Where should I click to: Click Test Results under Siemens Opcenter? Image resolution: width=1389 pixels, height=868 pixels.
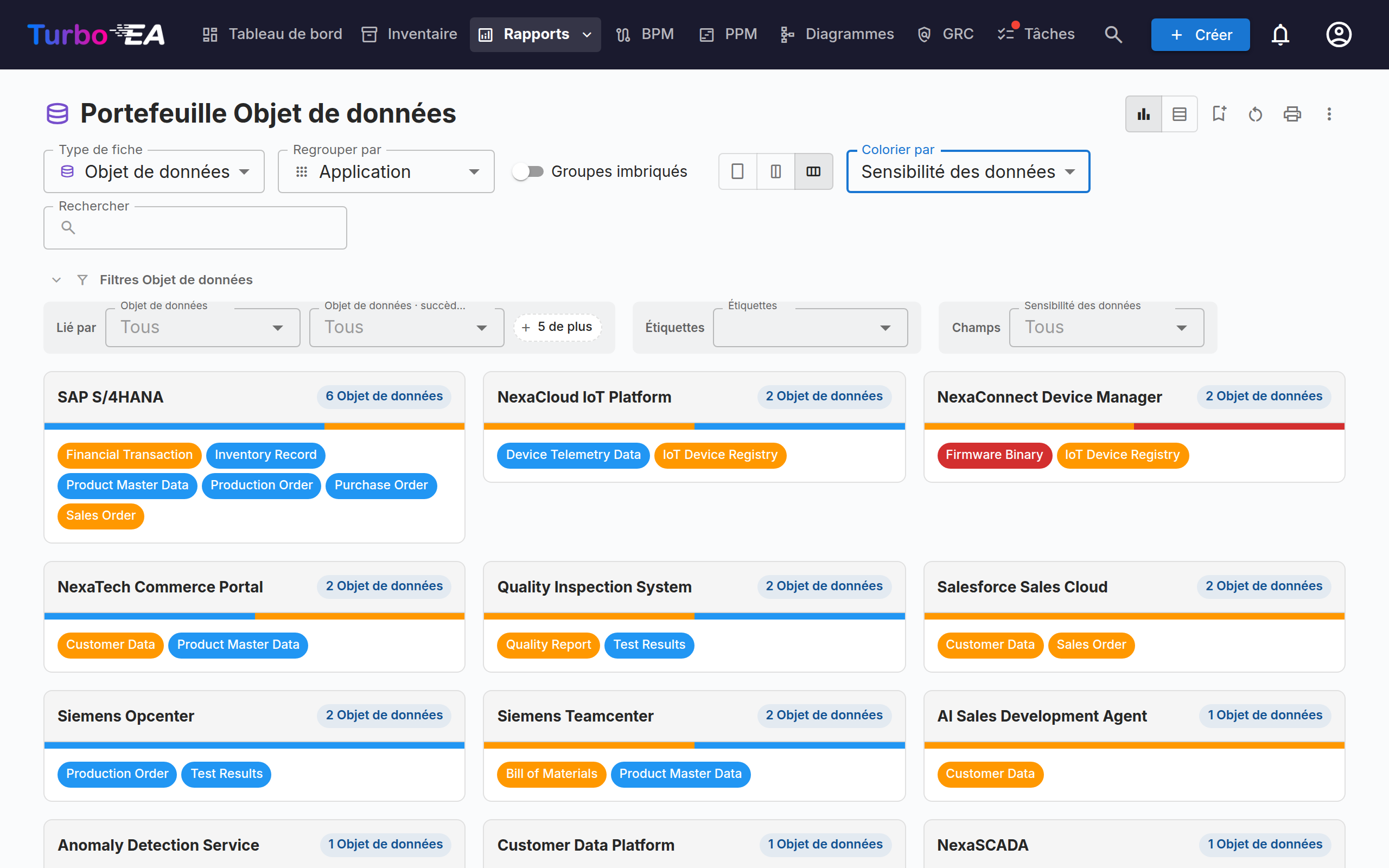click(226, 775)
